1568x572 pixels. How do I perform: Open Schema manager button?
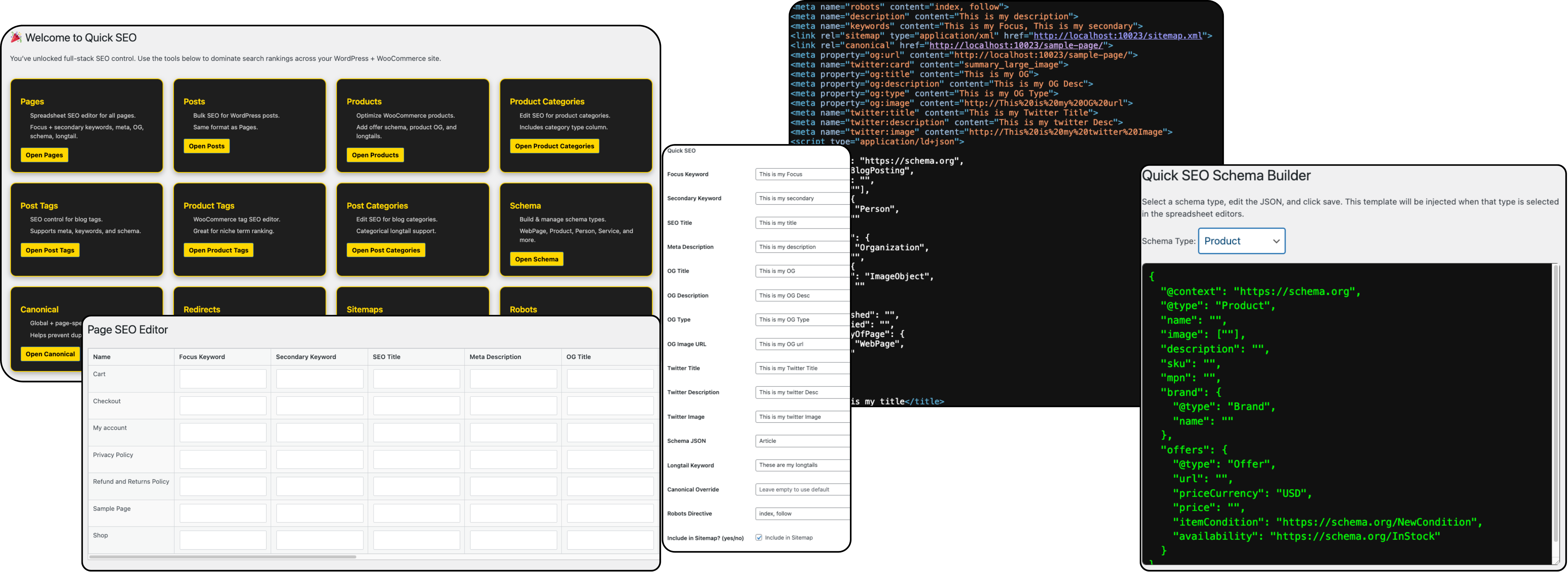(536, 259)
